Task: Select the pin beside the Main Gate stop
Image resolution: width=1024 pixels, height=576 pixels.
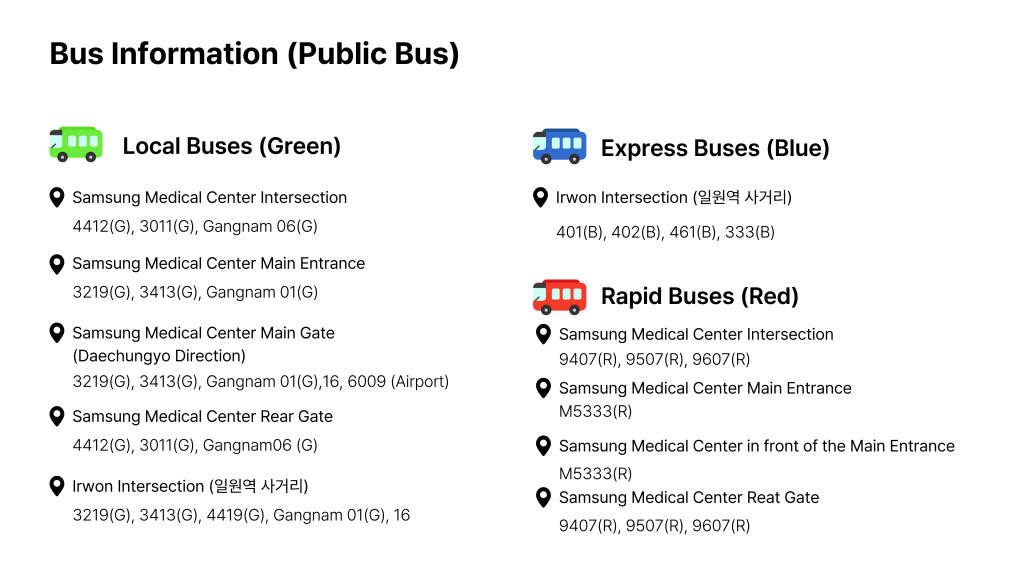Action: (57, 332)
